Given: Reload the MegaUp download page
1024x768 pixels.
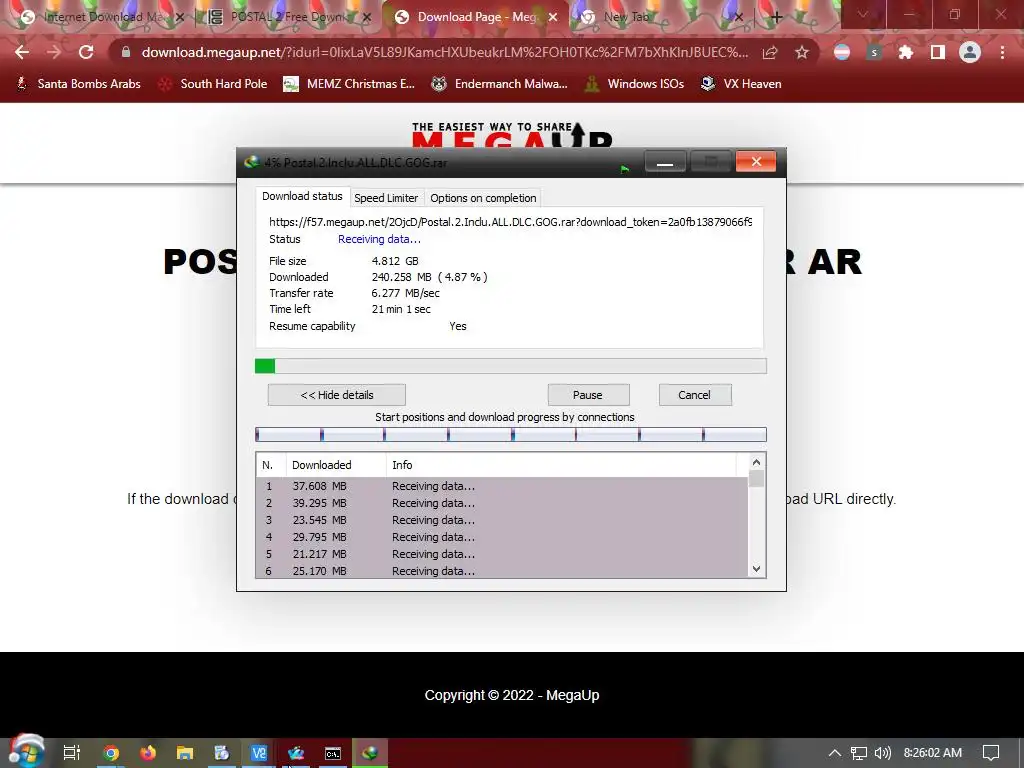Looking at the screenshot, I should point(86,52).
